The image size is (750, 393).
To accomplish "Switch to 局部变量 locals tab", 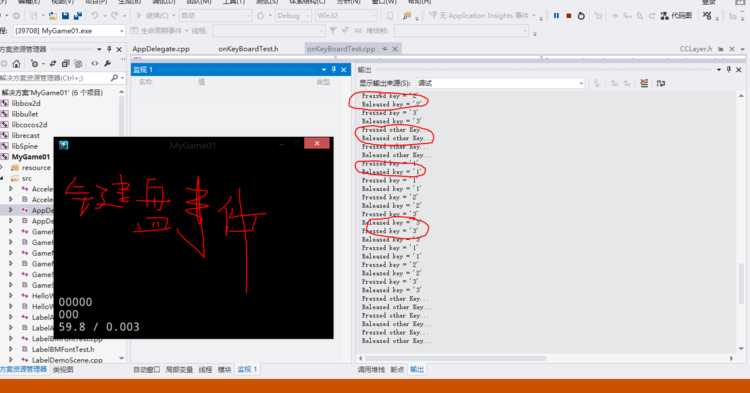I will tap(179, 370).
